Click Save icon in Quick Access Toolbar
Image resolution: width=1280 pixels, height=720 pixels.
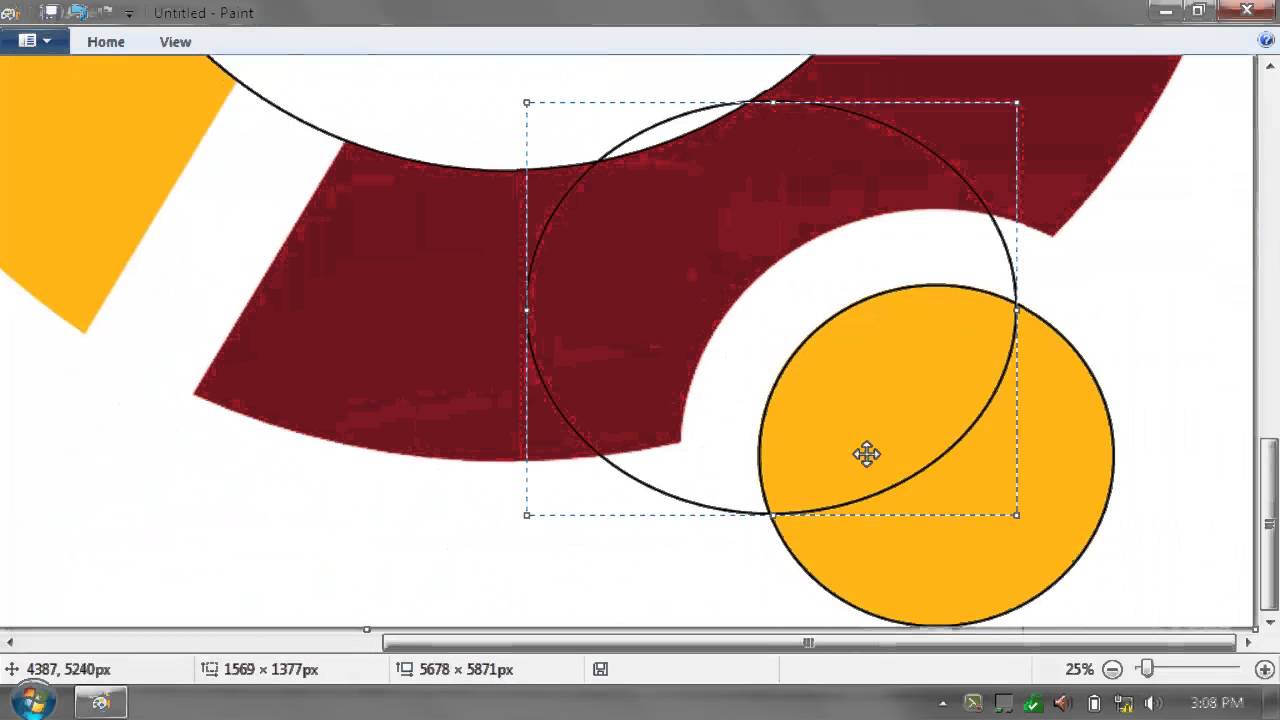click(50, 13)
